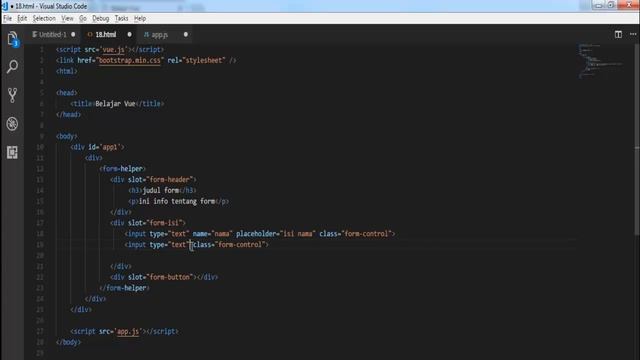Open the Debug view in activity bar
640x360 pixels.
[x=12, y=124]
